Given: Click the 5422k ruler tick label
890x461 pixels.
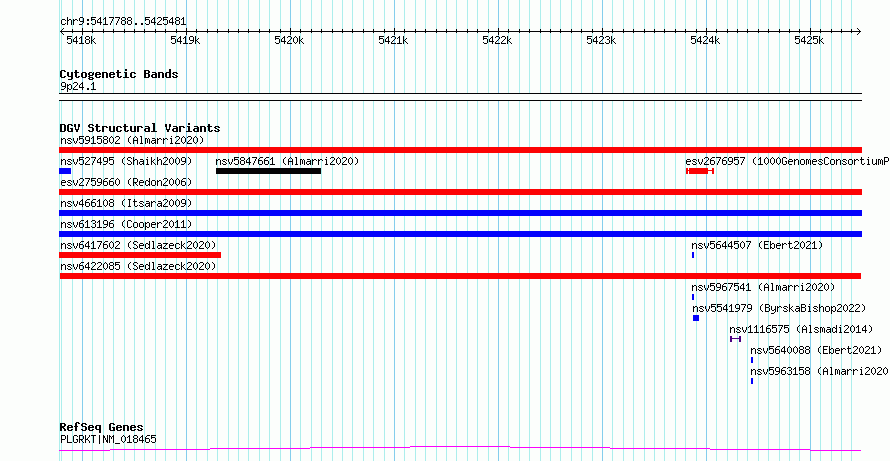Looking at the screenshot, I should point(497,40).
